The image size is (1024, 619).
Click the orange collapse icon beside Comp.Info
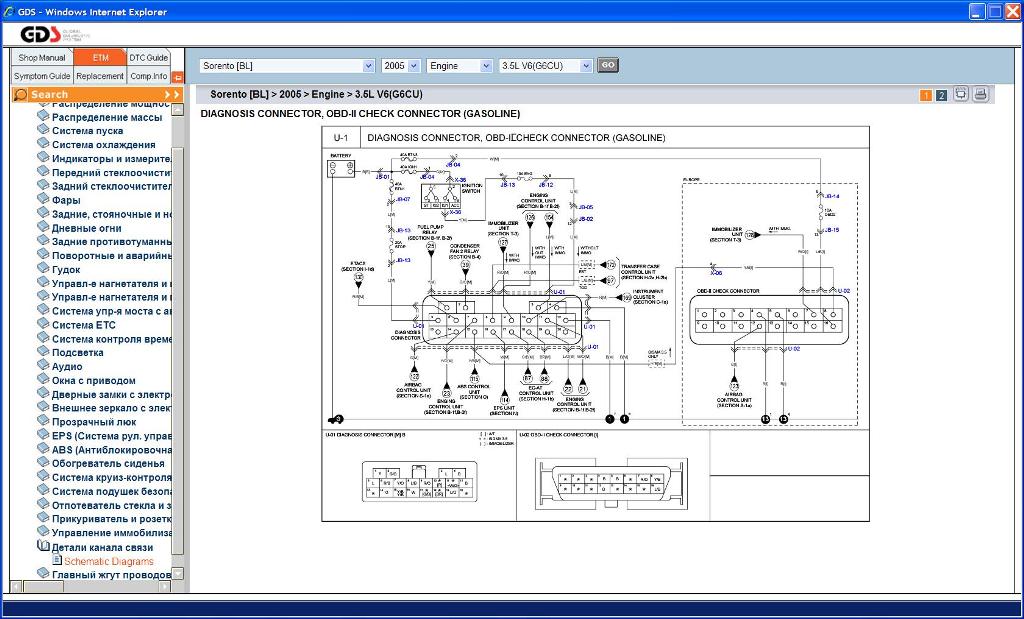(x=178, y=77)
